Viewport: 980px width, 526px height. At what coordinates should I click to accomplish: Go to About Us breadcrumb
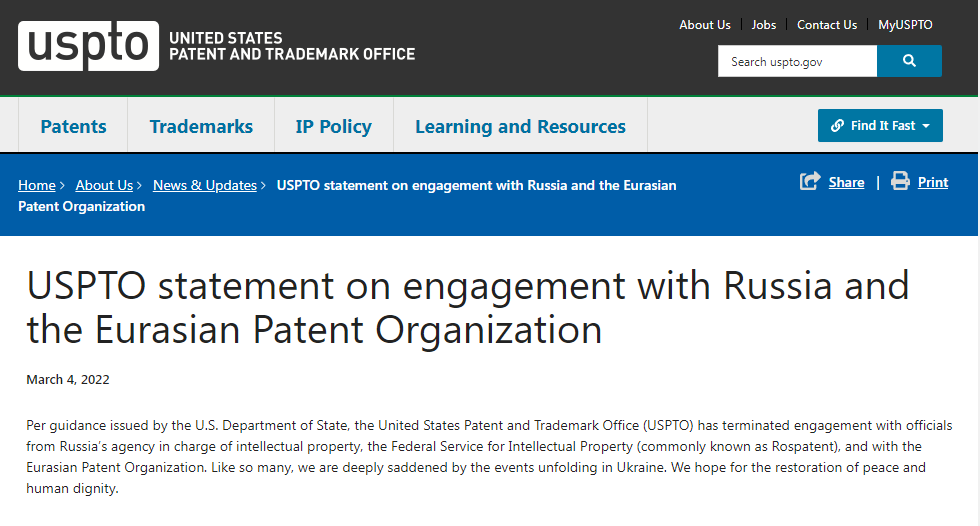tap(104, 185)
